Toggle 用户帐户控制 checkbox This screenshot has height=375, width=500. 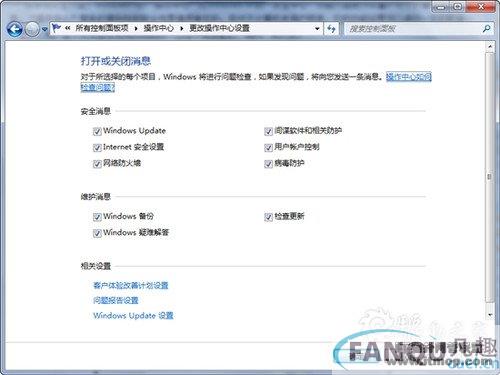tap(268, 148)
